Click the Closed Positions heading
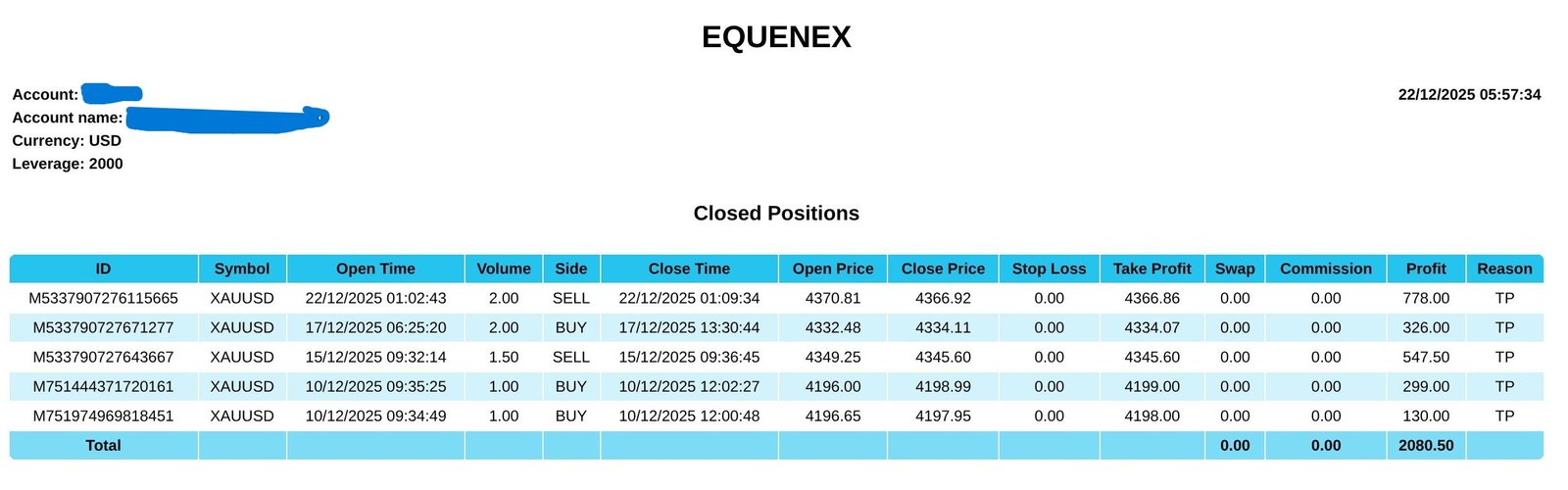 click(776, 214)
